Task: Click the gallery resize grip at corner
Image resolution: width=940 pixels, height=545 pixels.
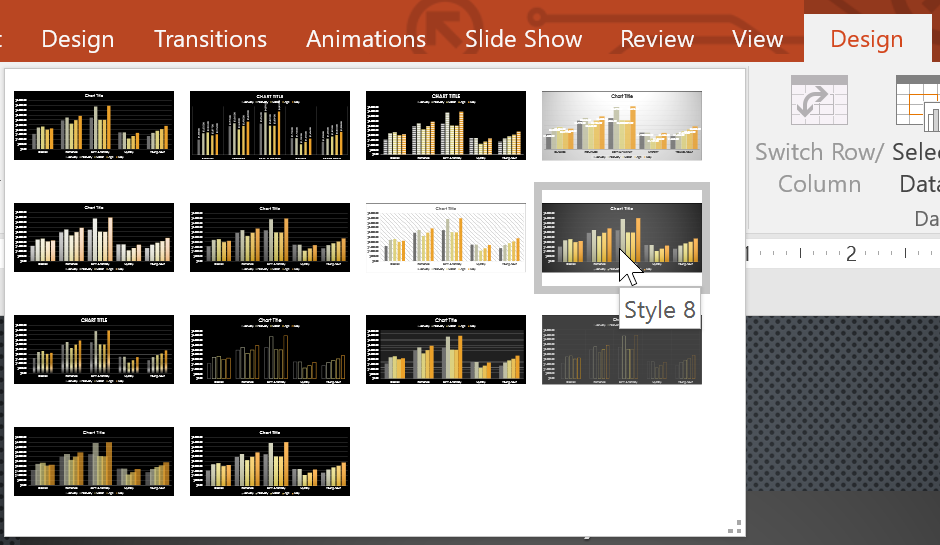Action: click(x=735, y=527)
